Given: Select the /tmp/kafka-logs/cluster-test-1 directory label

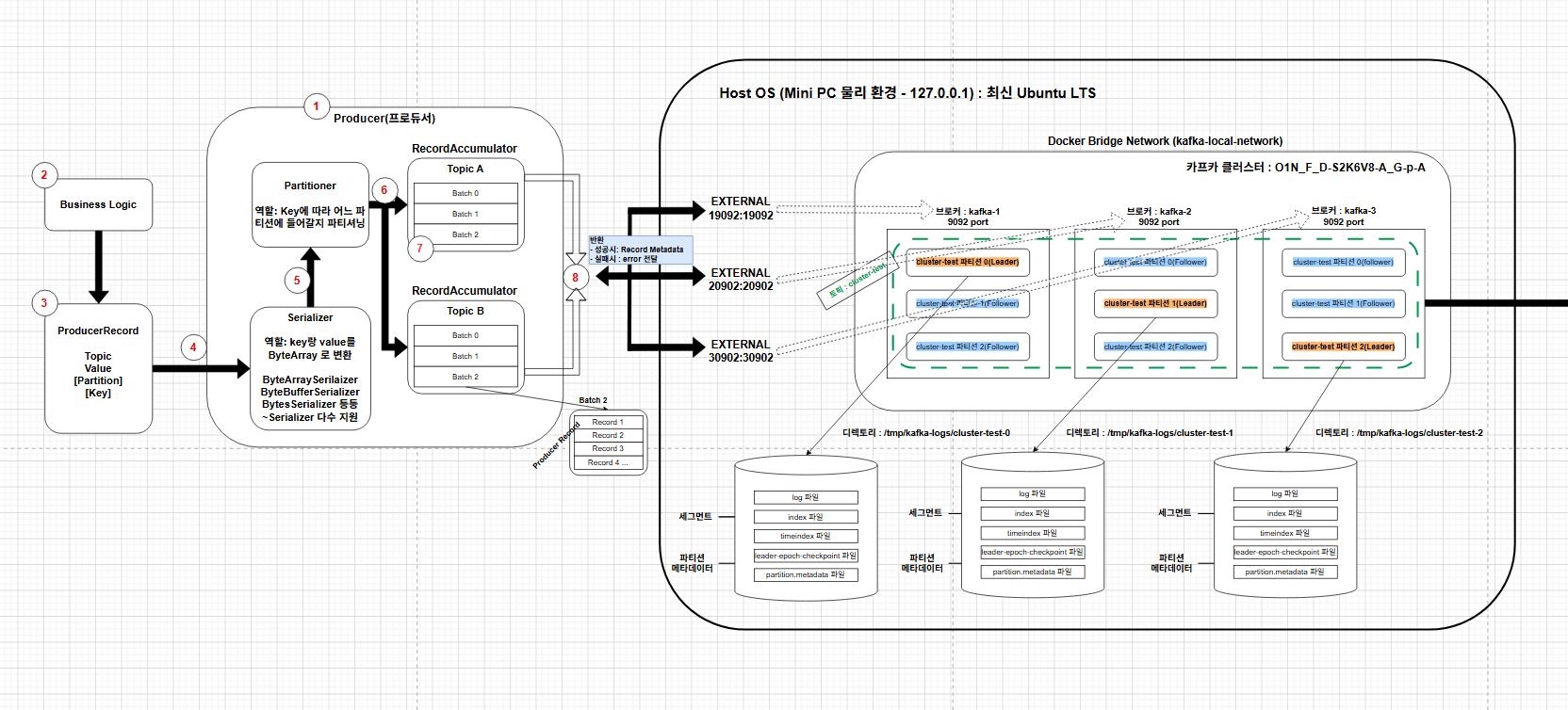Looking at the screenshot, I should (x=1150, y=433).
